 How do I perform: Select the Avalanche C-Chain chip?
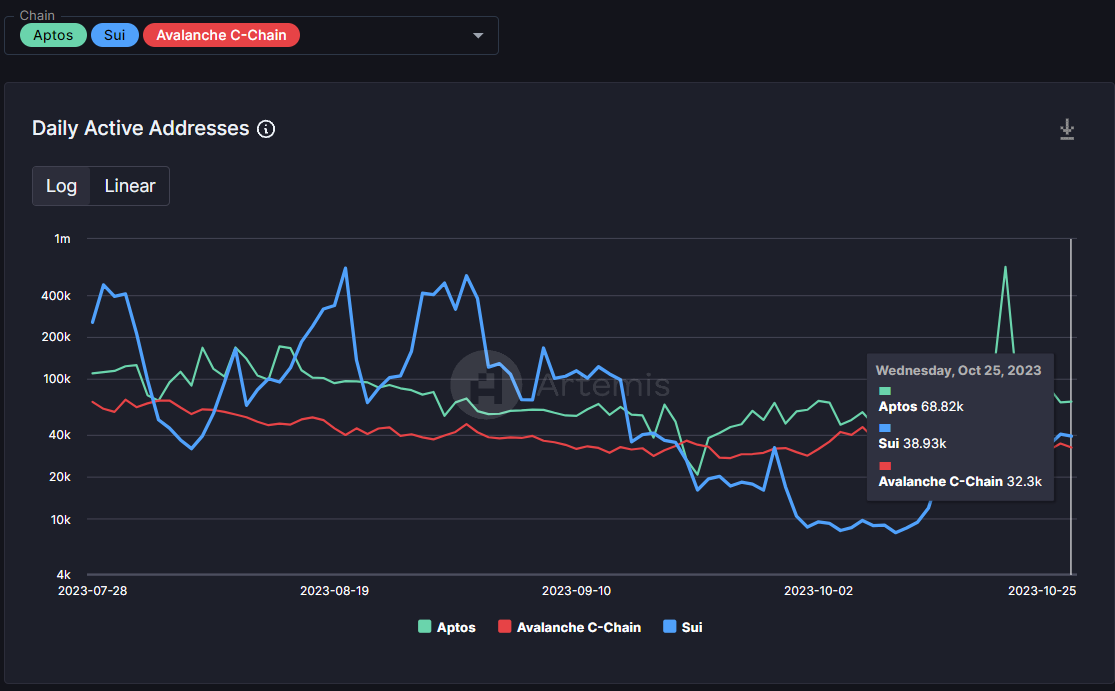[221, 35]
